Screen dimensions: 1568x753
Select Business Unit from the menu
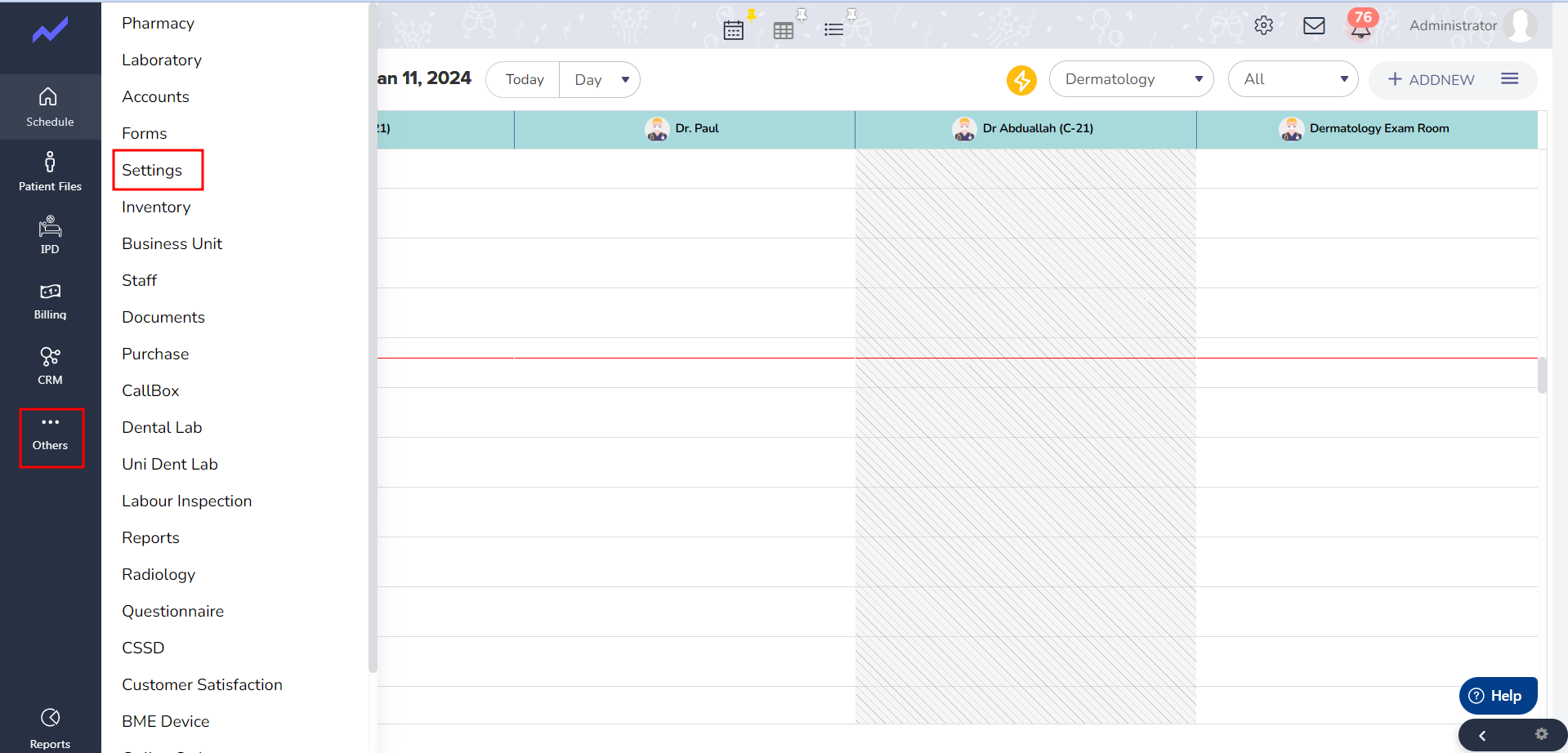pyautogui.click(x=172, y=243)
